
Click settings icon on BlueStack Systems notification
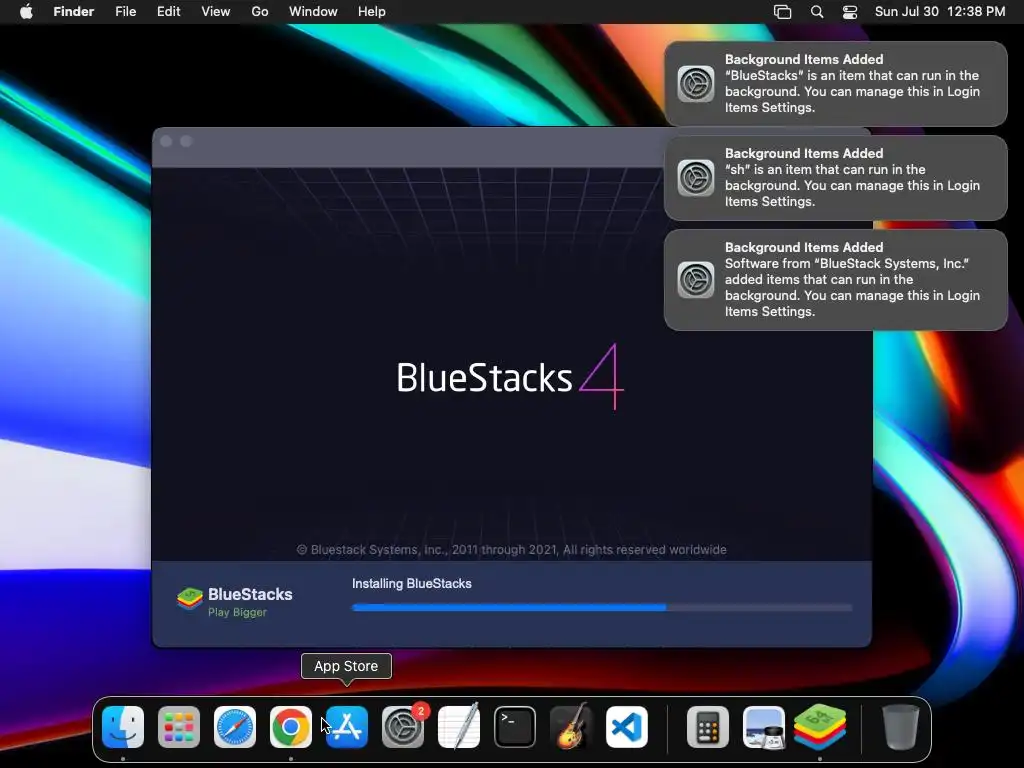696,280
